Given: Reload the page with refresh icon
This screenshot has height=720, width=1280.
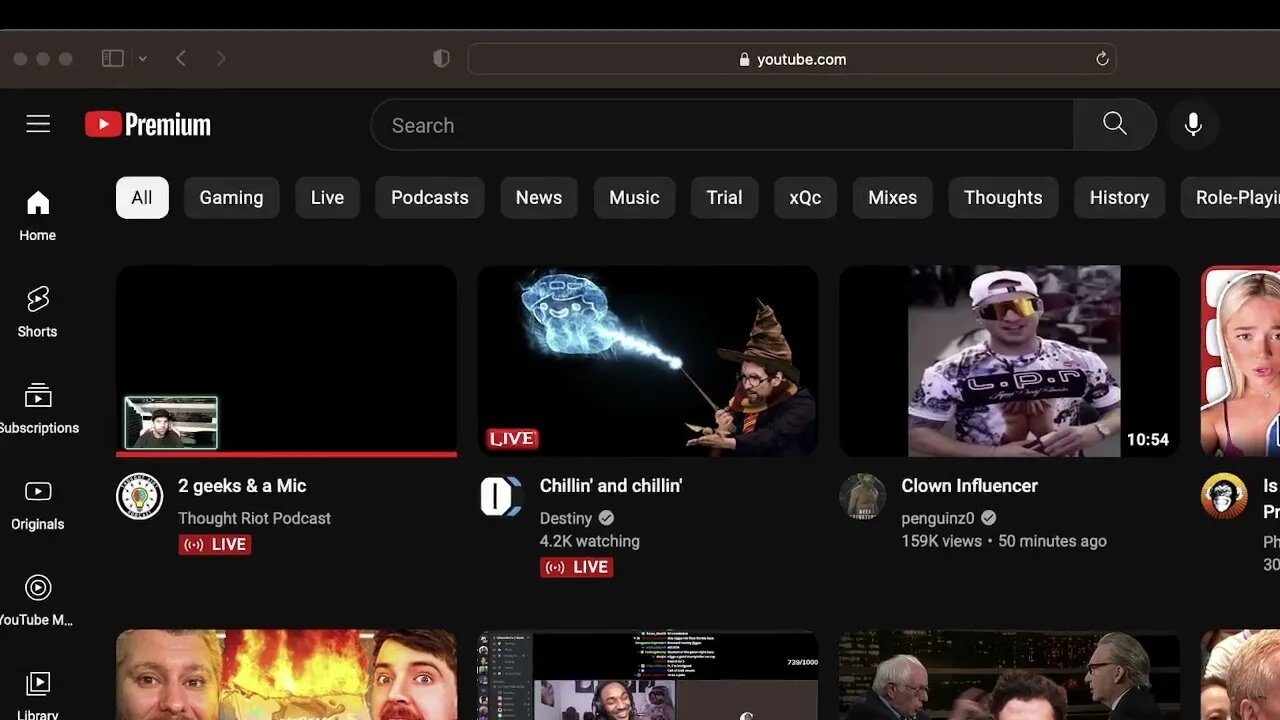Looking at the screenshot, I should pos(1102,59).
